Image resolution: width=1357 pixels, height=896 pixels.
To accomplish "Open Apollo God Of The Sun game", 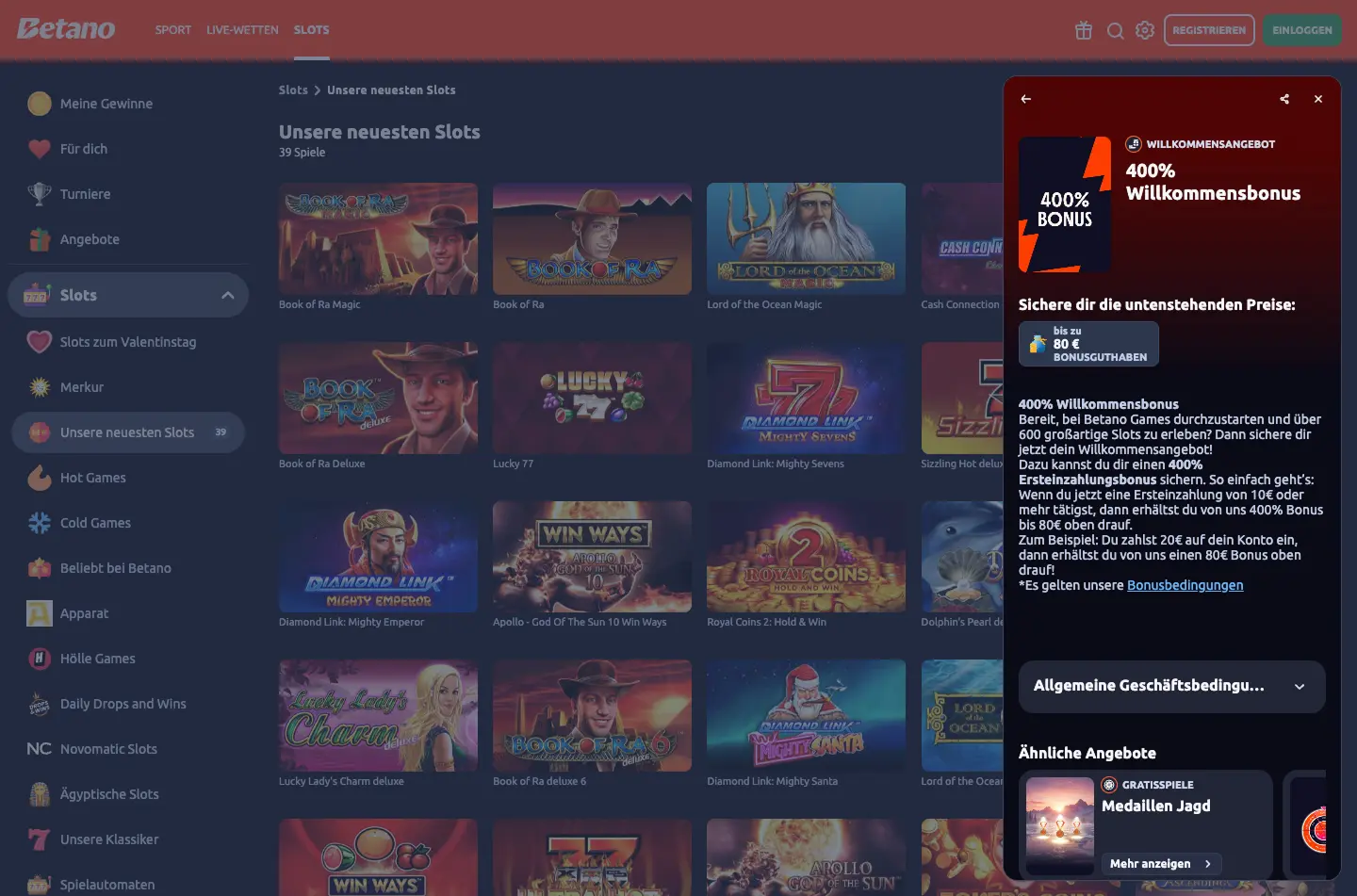I will (592, 557).
